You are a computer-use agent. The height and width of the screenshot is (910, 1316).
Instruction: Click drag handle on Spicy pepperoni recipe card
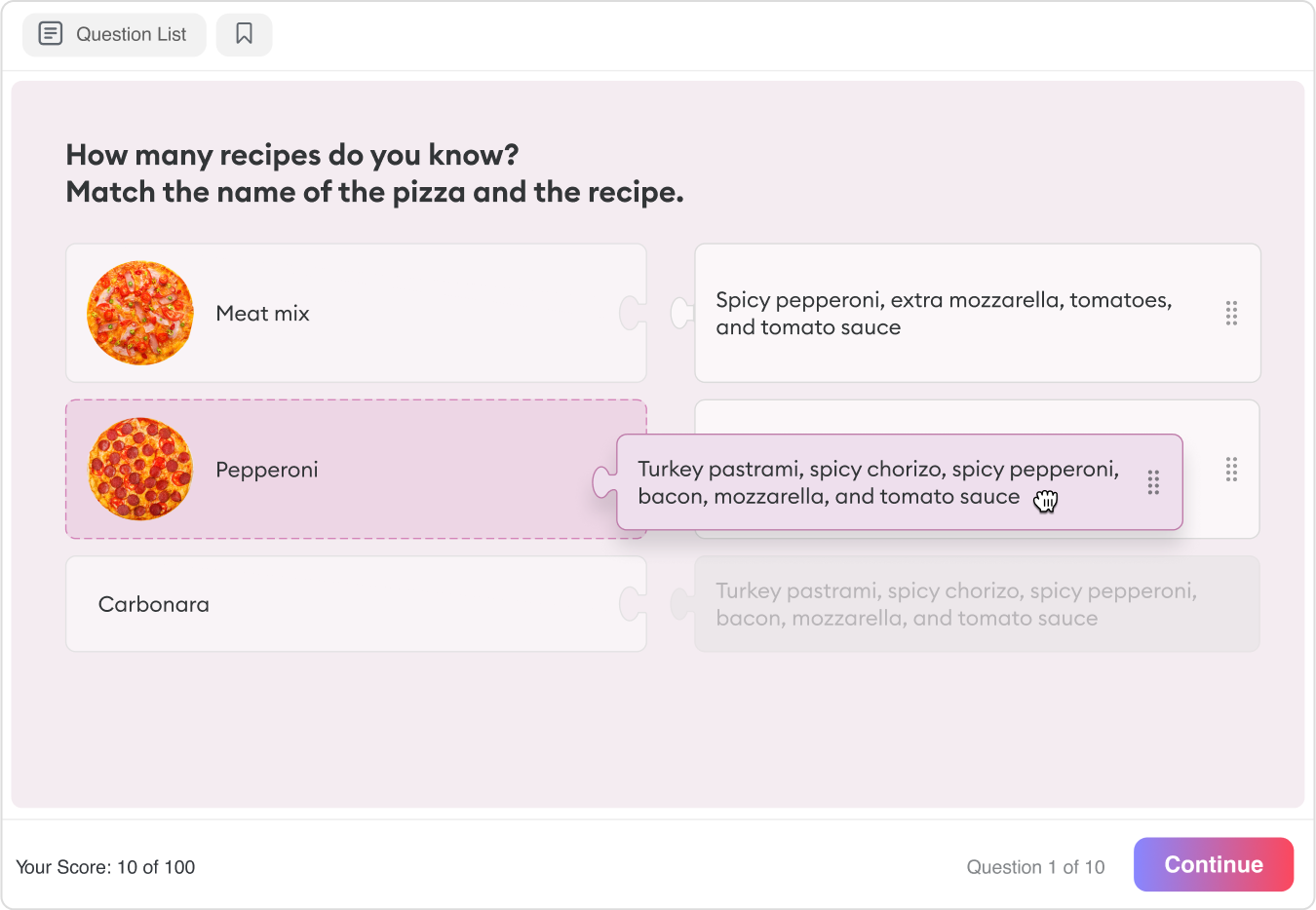point(1231,313)
